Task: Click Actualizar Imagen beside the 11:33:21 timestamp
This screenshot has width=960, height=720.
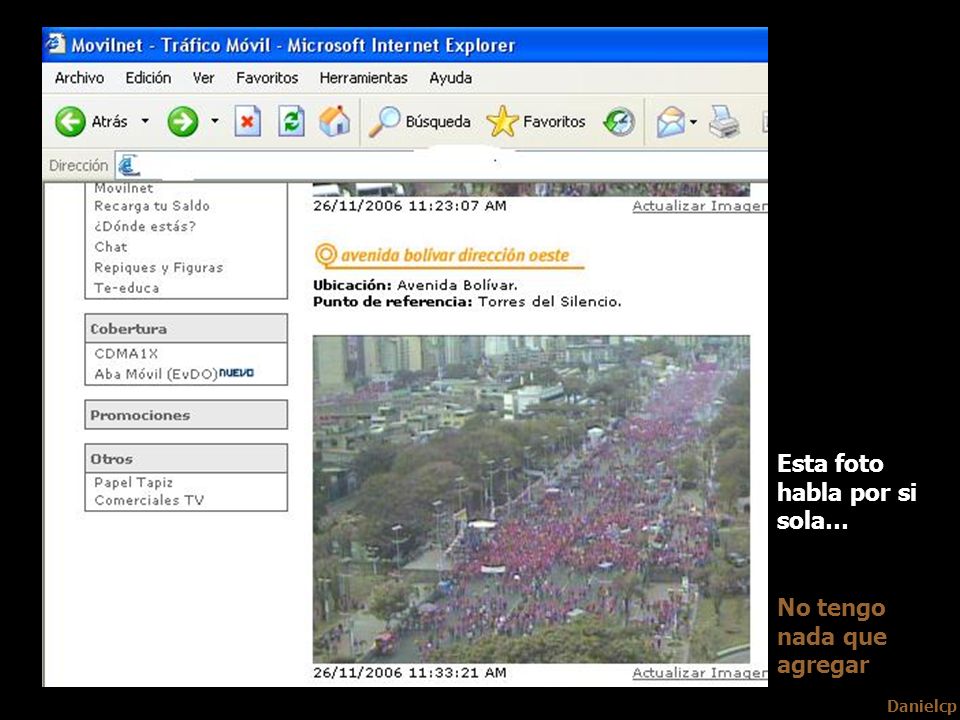Action: (x=700, y=673)
